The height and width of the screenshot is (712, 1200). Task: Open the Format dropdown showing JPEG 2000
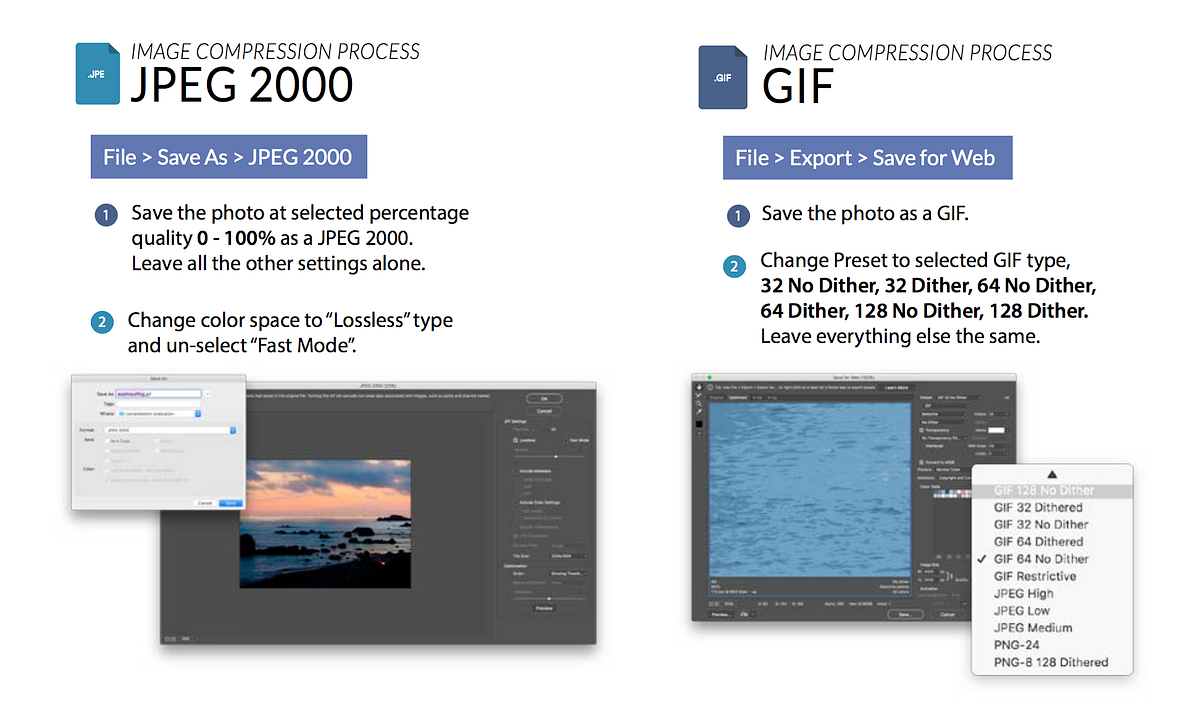coord(170,430)
